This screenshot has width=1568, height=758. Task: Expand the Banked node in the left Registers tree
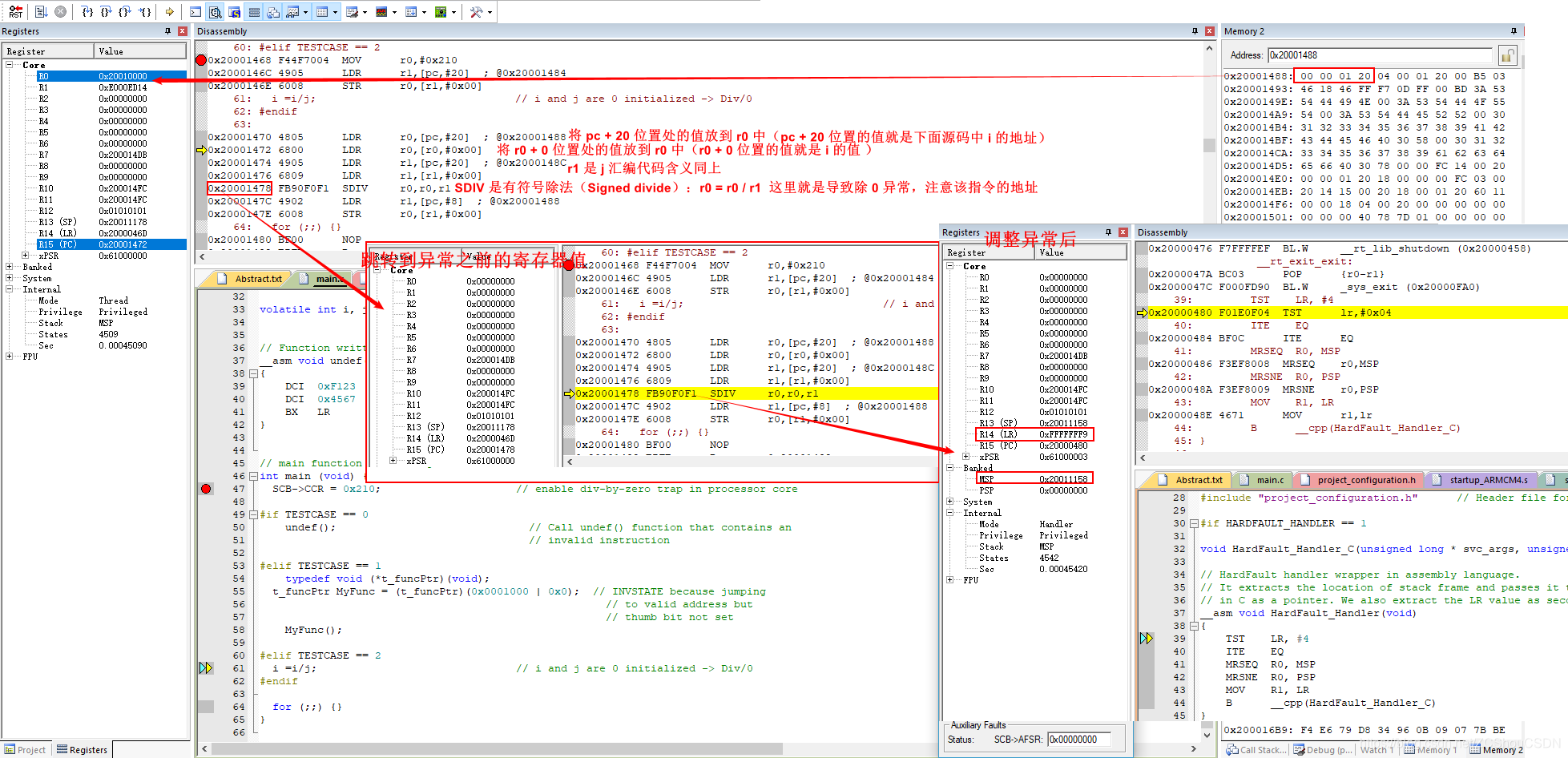pyautogui.click(x=10, y=267)
